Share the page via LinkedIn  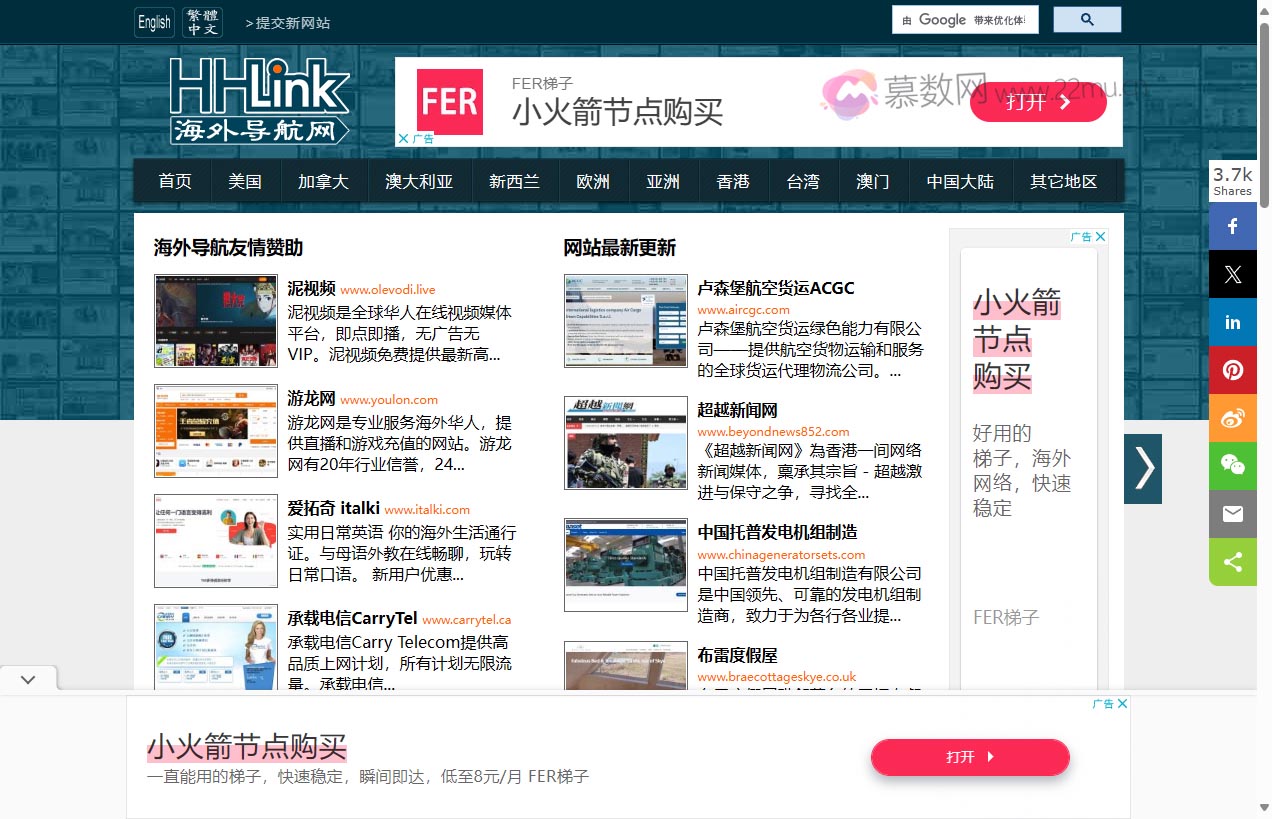[x=1232, y=320]
